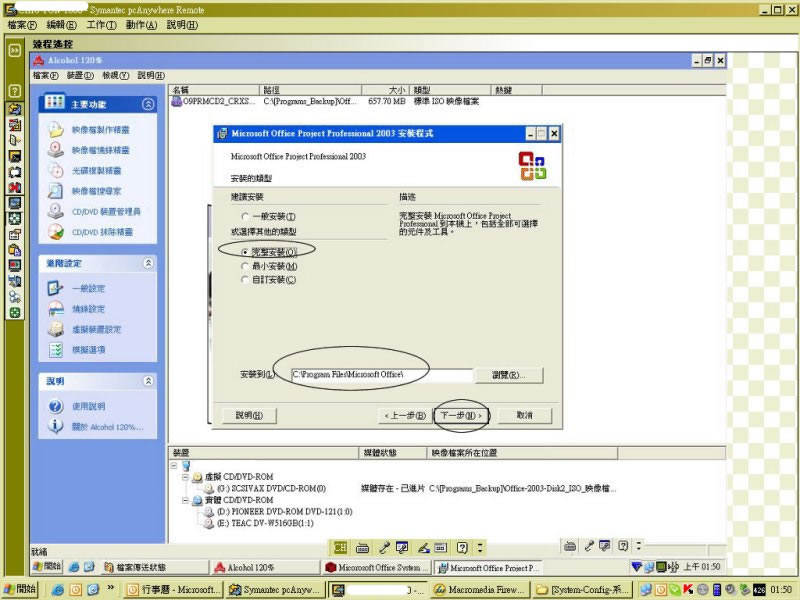
Task: Click the Internet Explorer icon in remote quick launch
Action: pyautogui.click(x=74, y=567)
